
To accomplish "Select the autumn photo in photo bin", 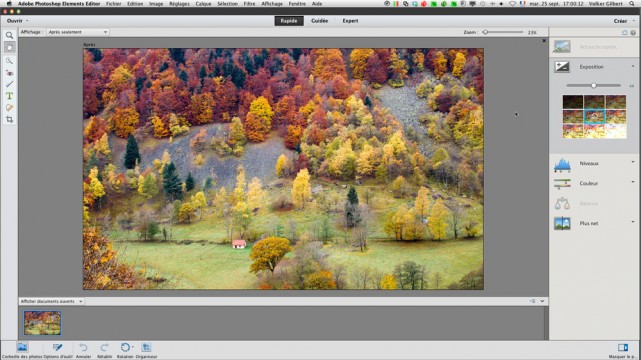I will click(x=43, y=323).
